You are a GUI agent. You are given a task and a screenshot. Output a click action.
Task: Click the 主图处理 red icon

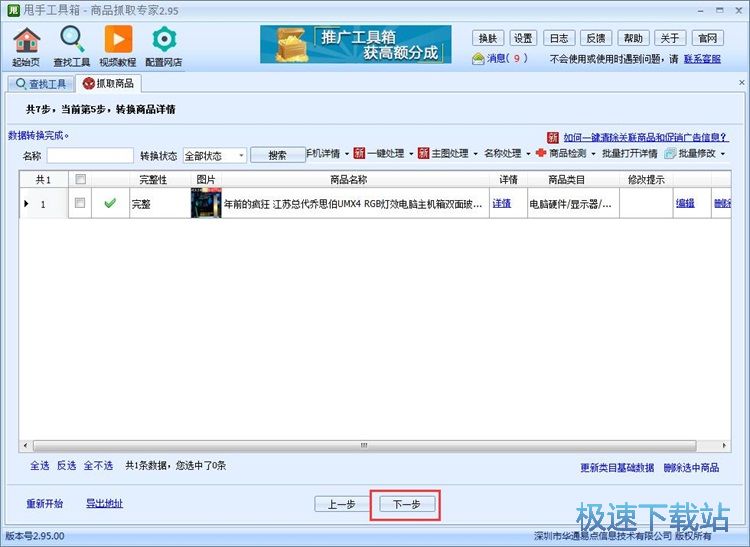pos(423,153)
